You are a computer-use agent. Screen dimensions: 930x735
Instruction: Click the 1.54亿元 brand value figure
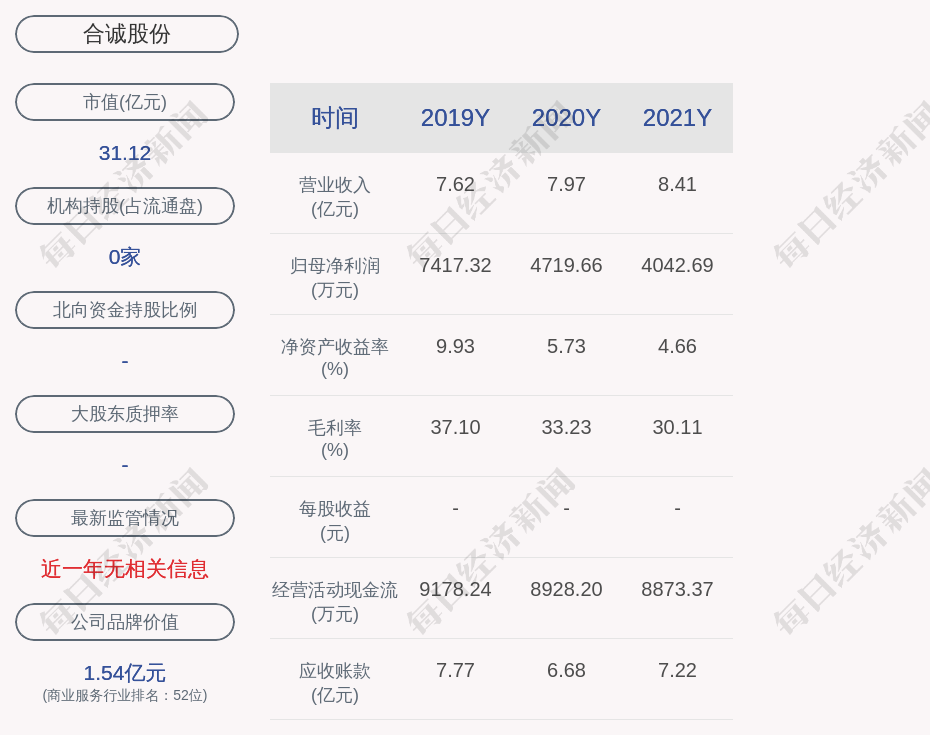point(125,673)
